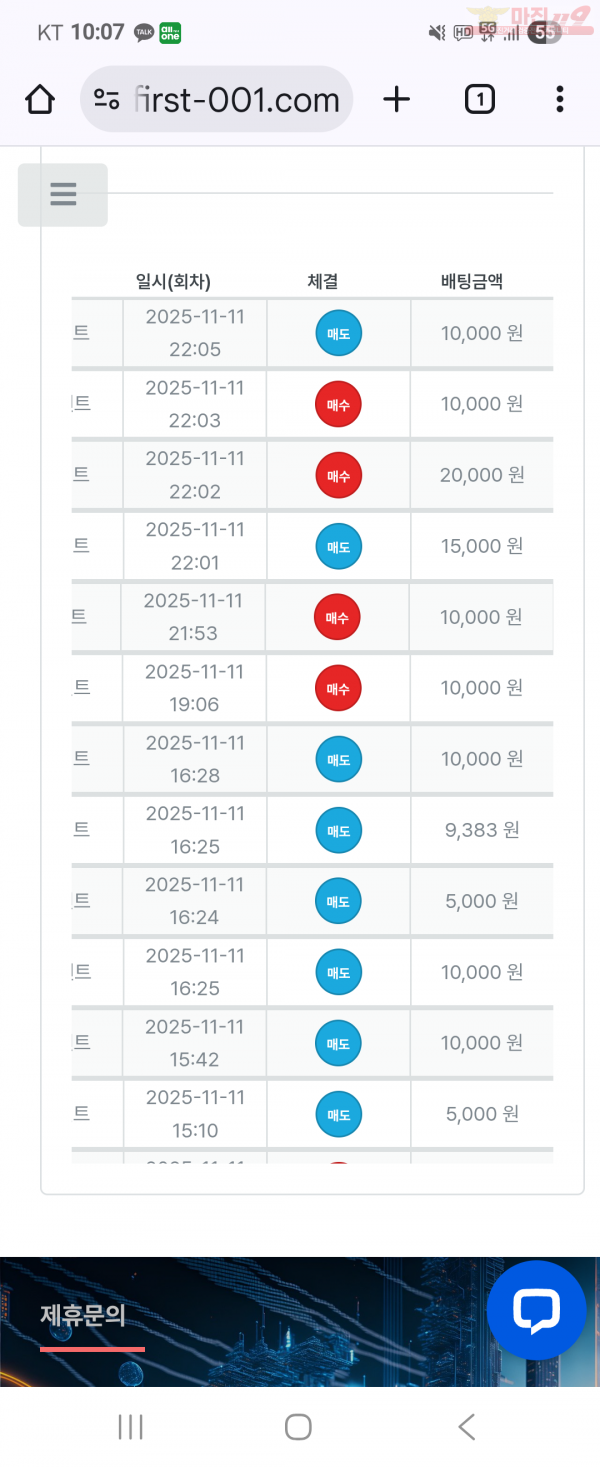Open the Android recent apps button

(x=131, y=1427)
